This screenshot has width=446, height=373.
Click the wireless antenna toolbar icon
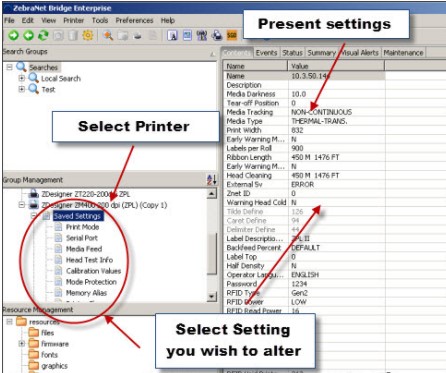[202, 35]
